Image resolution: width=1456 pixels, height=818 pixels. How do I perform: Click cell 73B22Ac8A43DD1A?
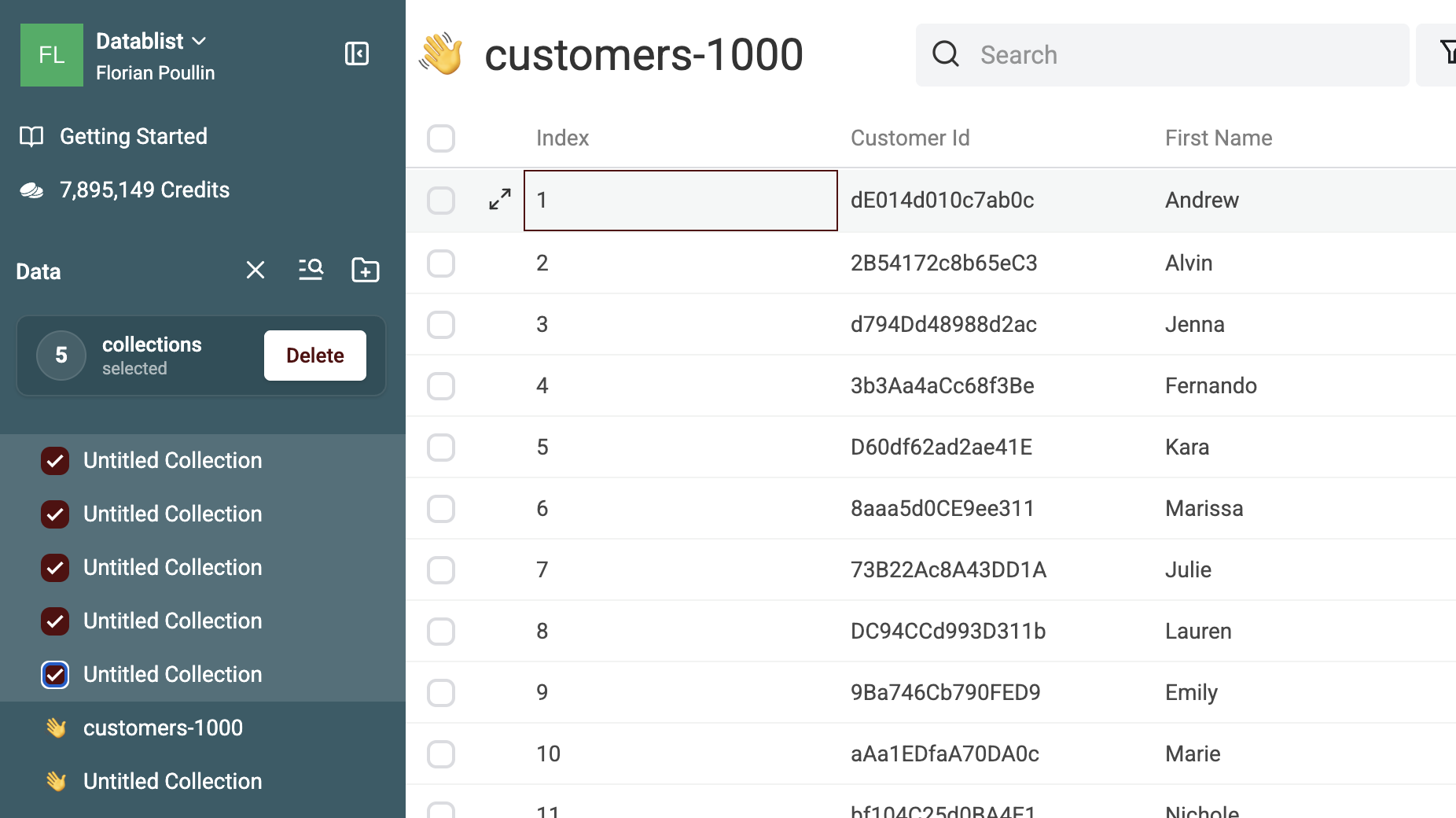(x=948, y=570)
